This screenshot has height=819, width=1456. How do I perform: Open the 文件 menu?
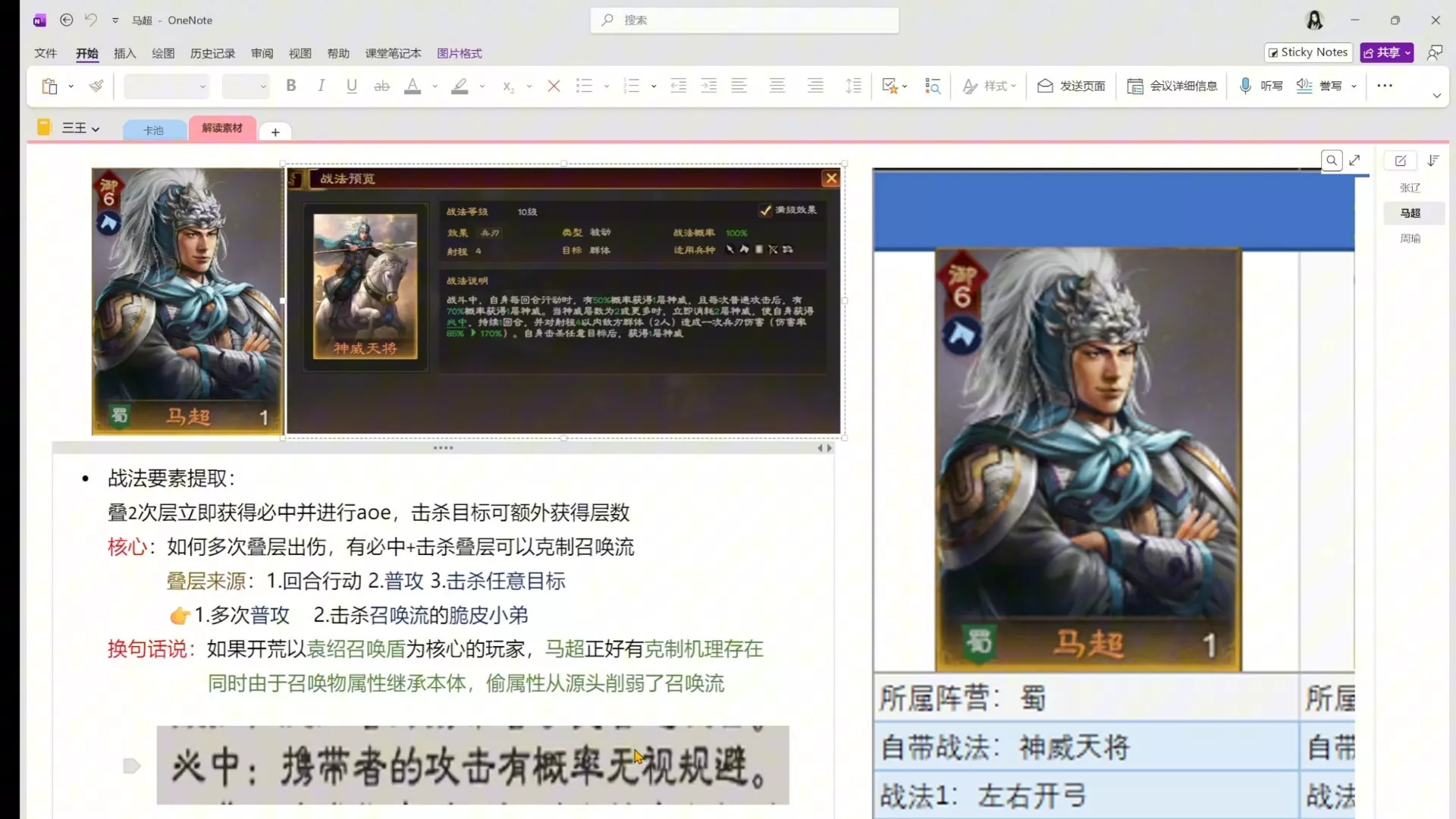click(x=45, y=53)
